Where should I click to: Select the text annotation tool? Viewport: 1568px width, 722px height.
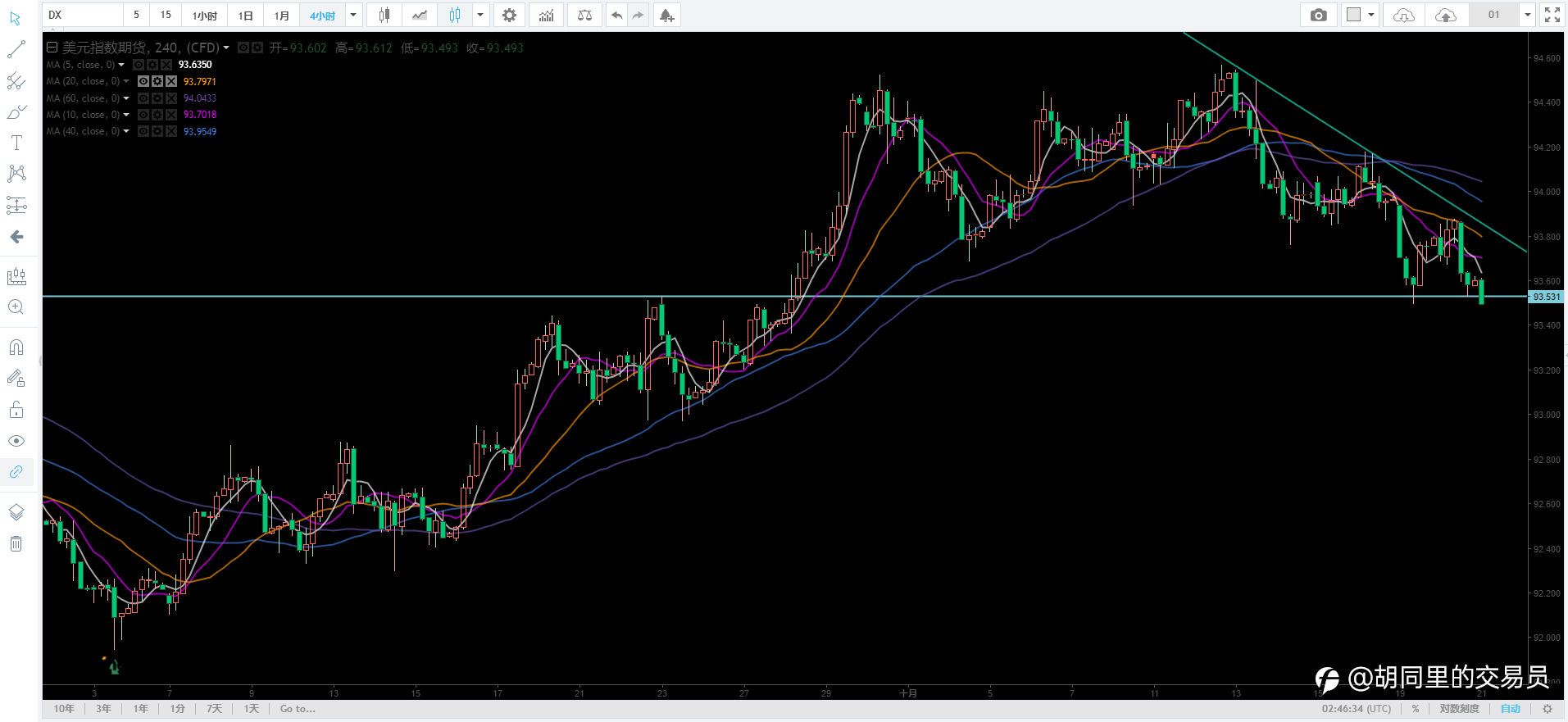(x=16, y=143)
